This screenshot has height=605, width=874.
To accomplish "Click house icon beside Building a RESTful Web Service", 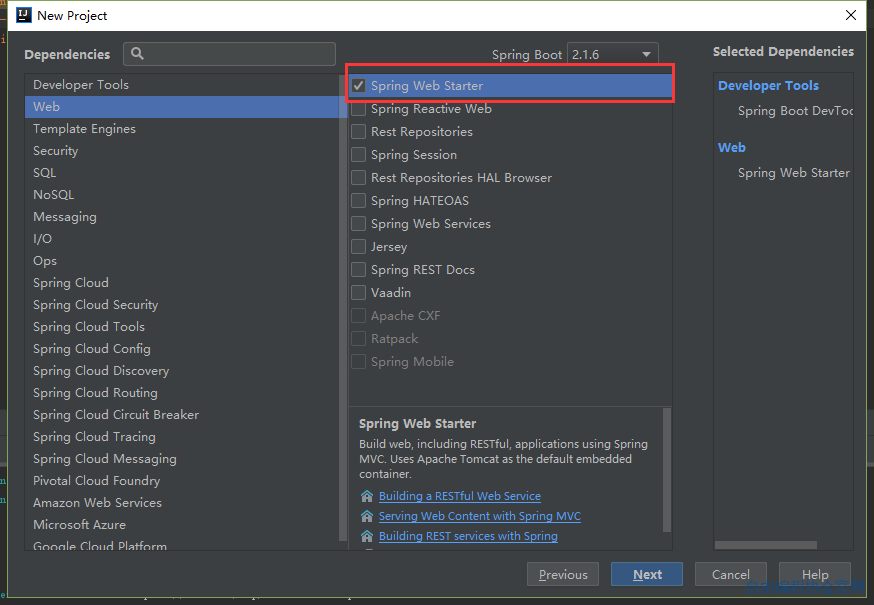I will pos(367,496).
